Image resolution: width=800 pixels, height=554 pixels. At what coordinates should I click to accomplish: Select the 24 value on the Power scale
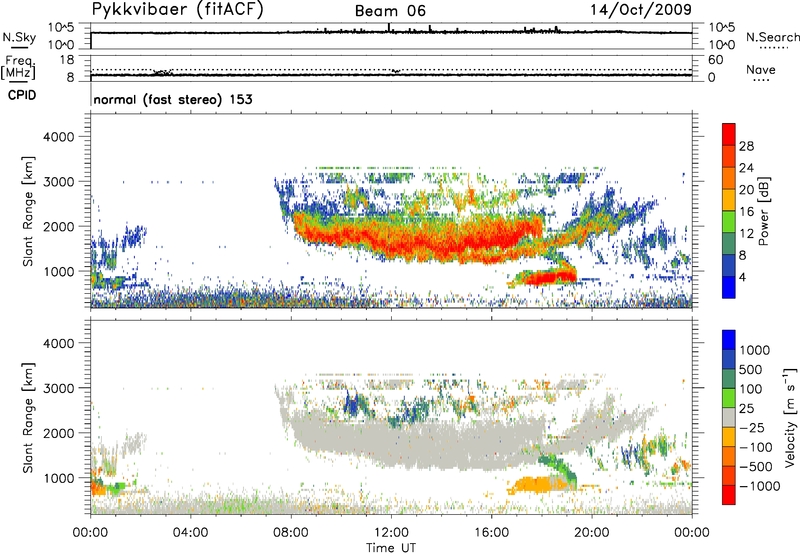point(746,168)
